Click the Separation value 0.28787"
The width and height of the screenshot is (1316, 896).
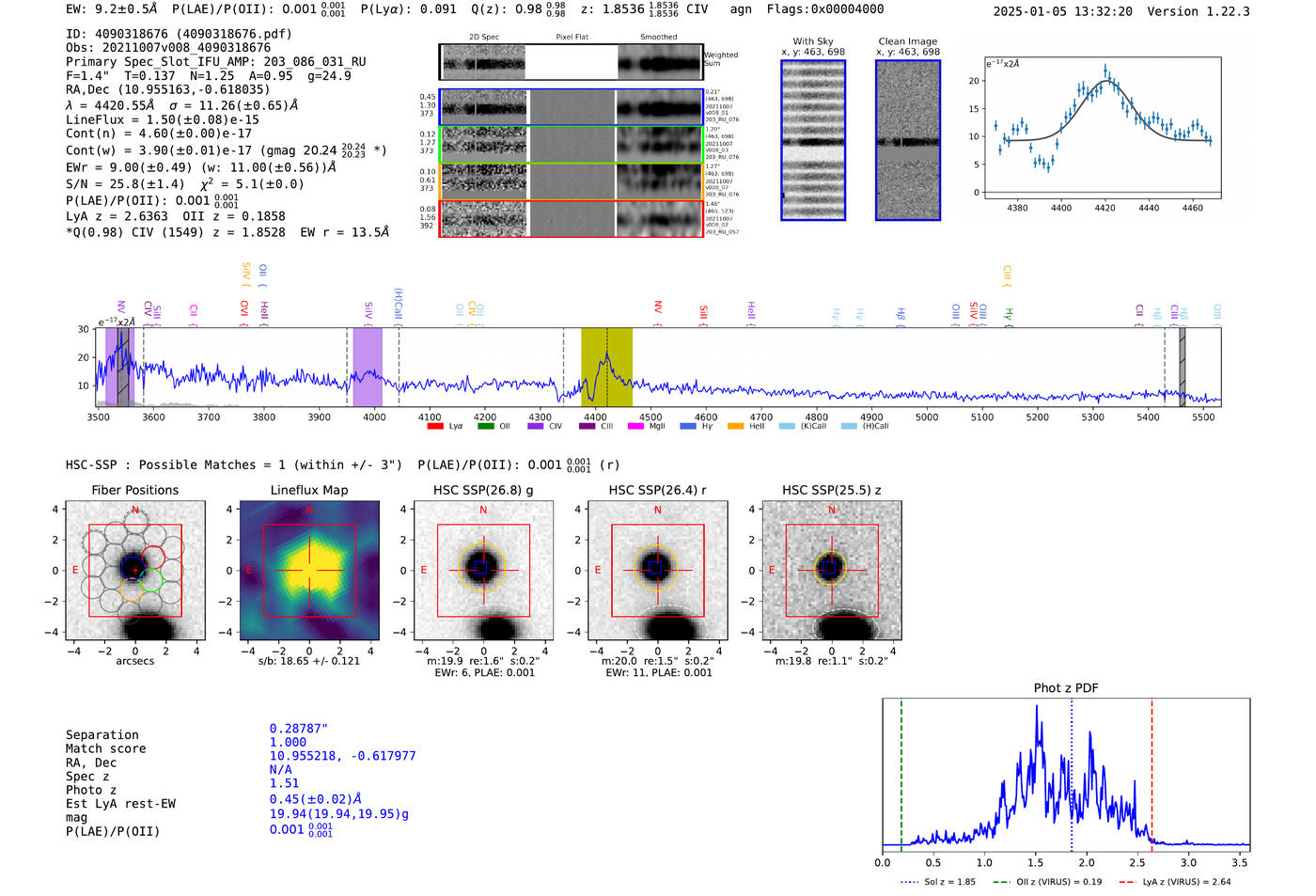[299, 729]
